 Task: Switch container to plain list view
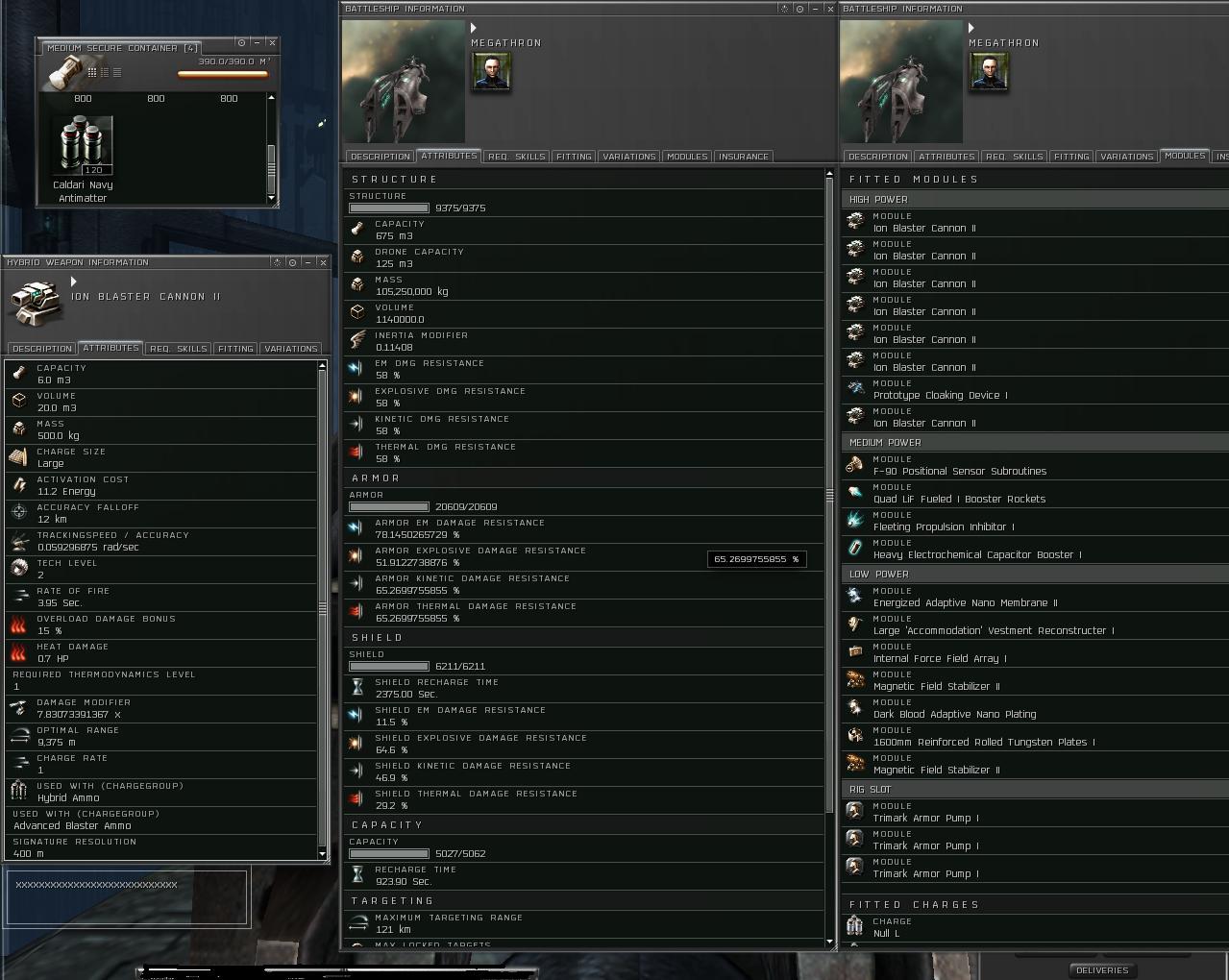(x=117, y=71)
